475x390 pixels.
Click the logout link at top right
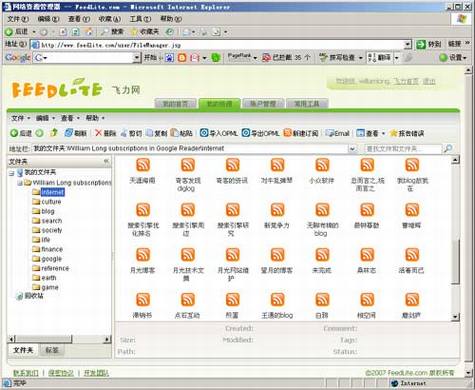[429, 81]
